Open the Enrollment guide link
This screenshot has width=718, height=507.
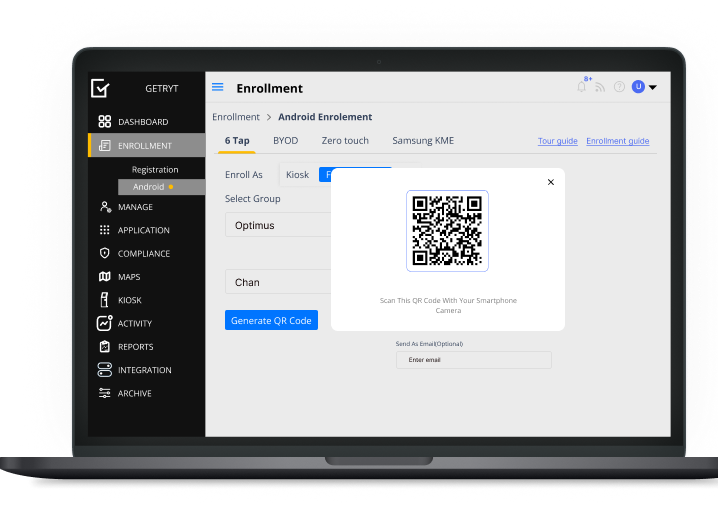pos(618,141)
